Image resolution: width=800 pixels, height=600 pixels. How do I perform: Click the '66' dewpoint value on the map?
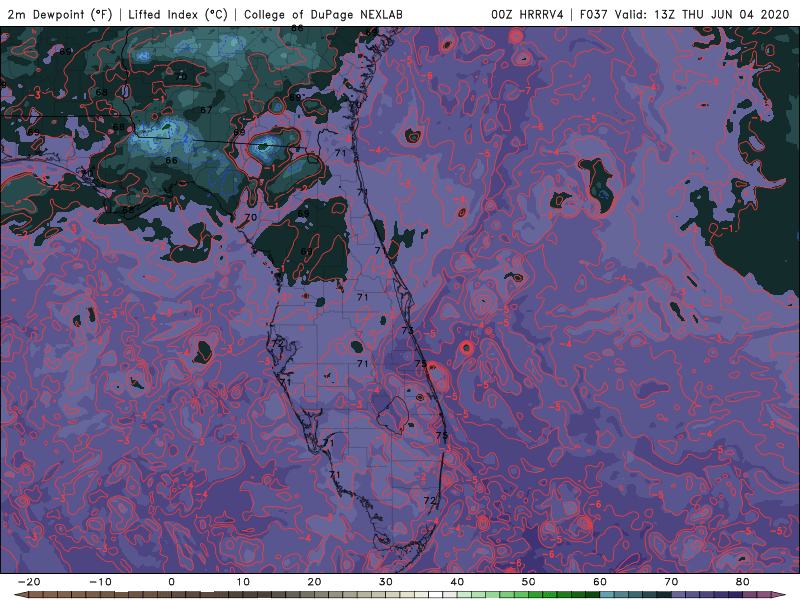click(171, 160)
